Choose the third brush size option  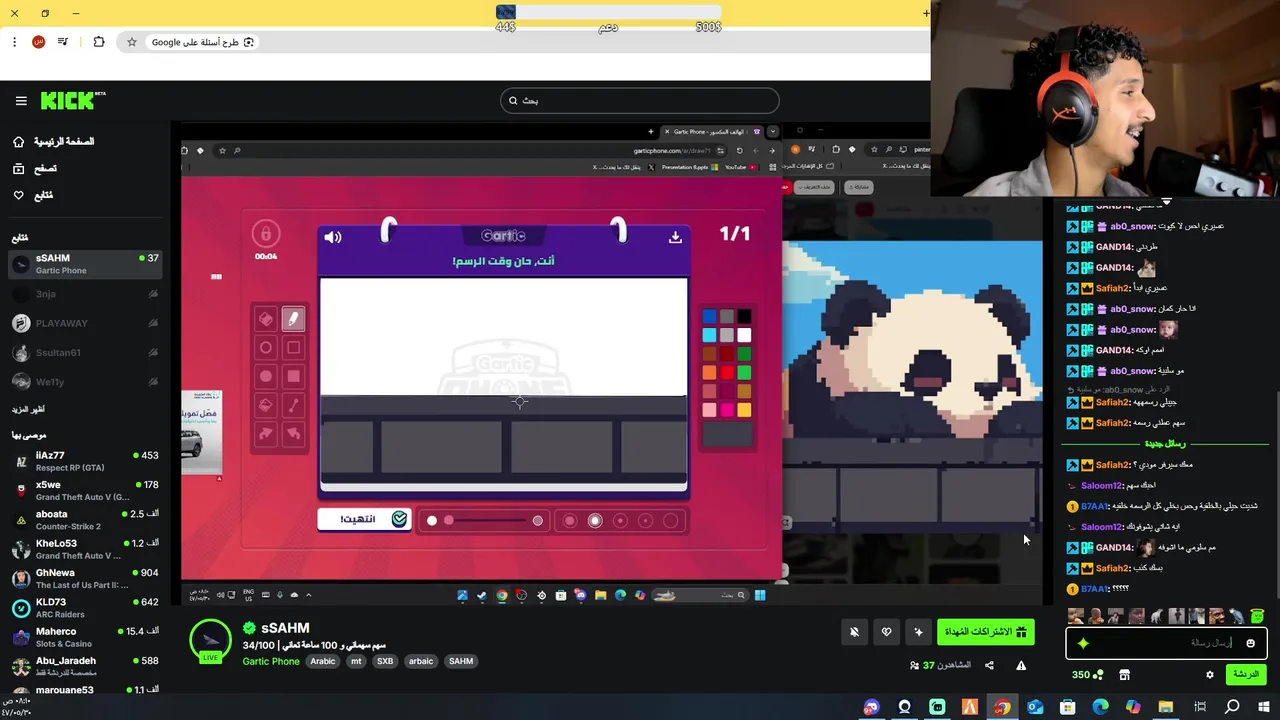click(x=620, y=520)
